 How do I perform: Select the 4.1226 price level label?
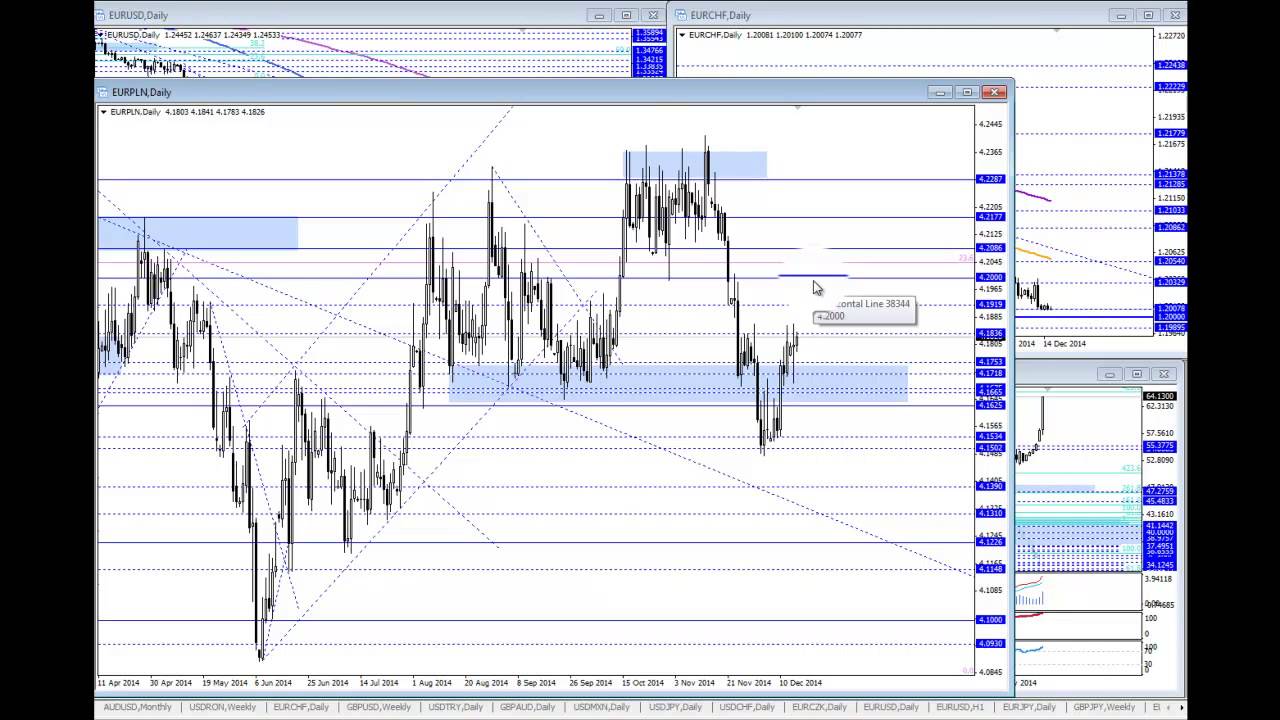990,542
